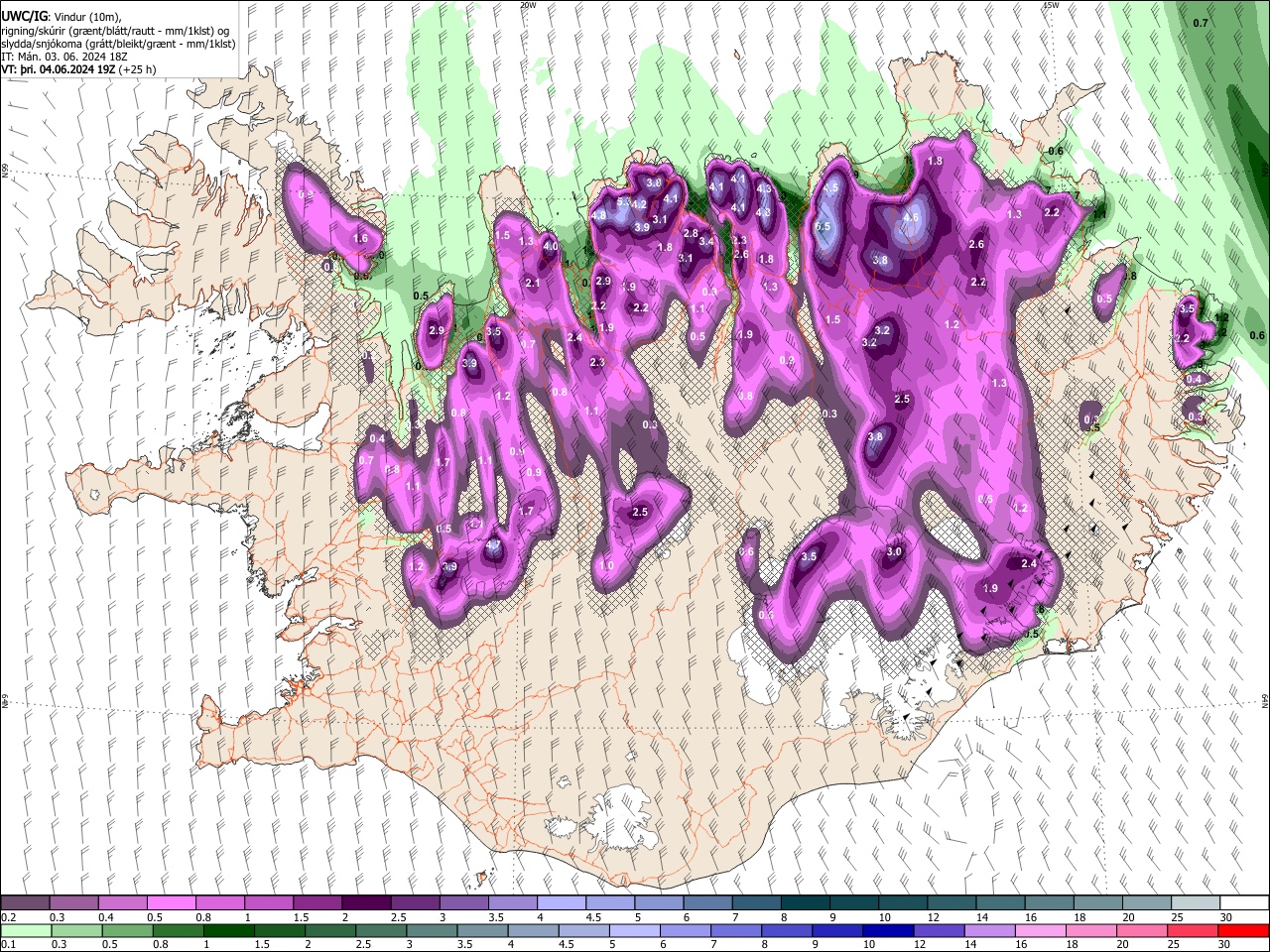
Task: Select the rain legend swatch from 4.5 to 5
Action: coord(583,930)
